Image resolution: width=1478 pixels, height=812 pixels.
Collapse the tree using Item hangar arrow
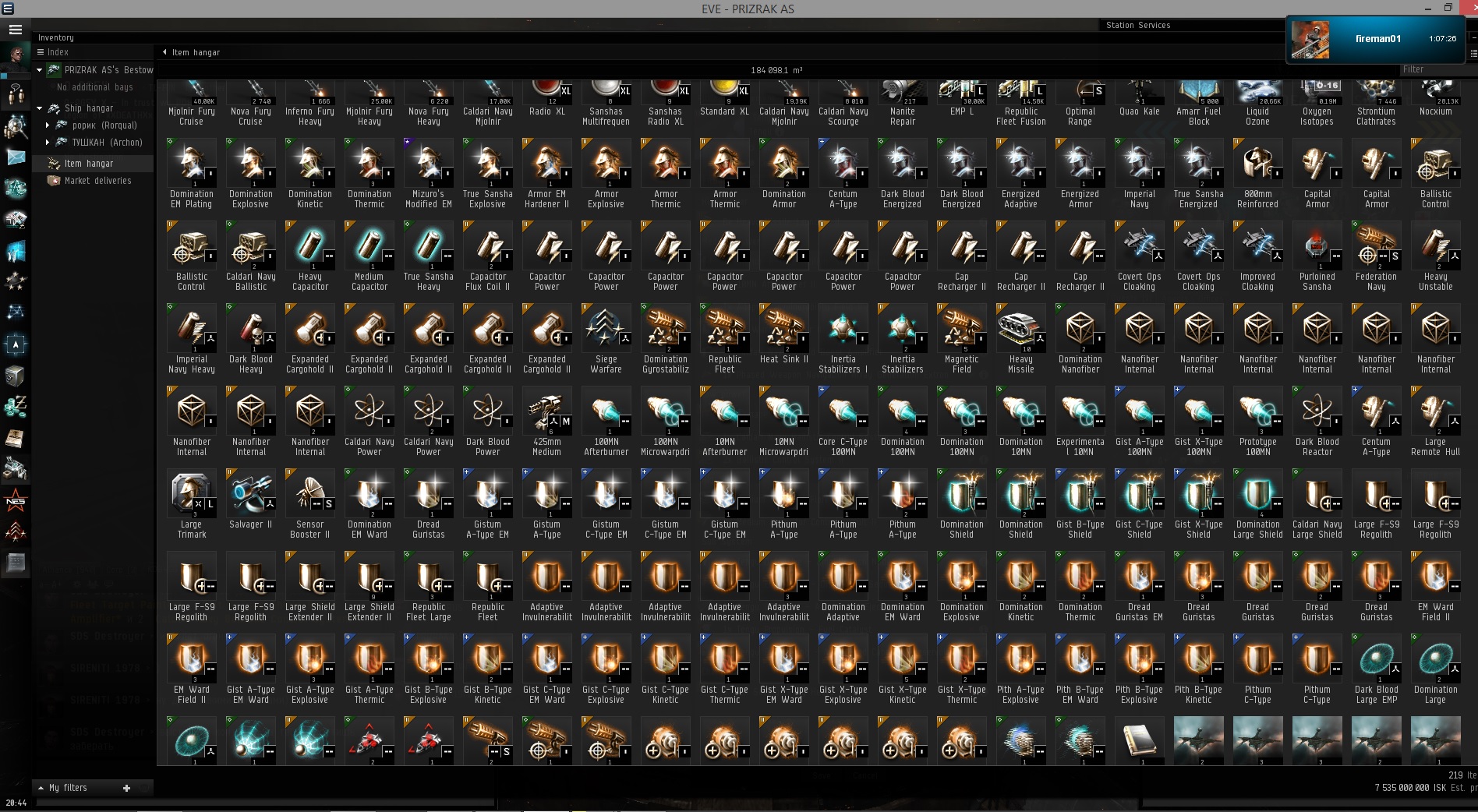164,52
